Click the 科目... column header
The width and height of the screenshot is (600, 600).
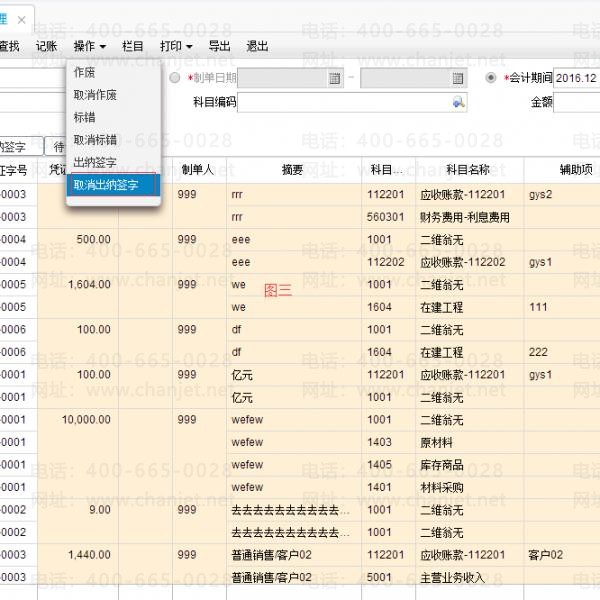[x=388, y=170]
